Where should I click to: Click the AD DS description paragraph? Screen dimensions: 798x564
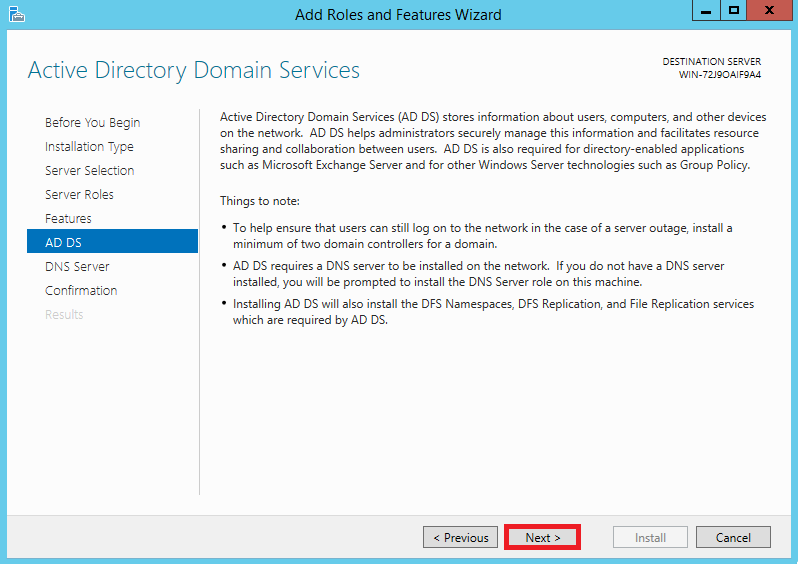pyautogui.click(x=493, y=141)
